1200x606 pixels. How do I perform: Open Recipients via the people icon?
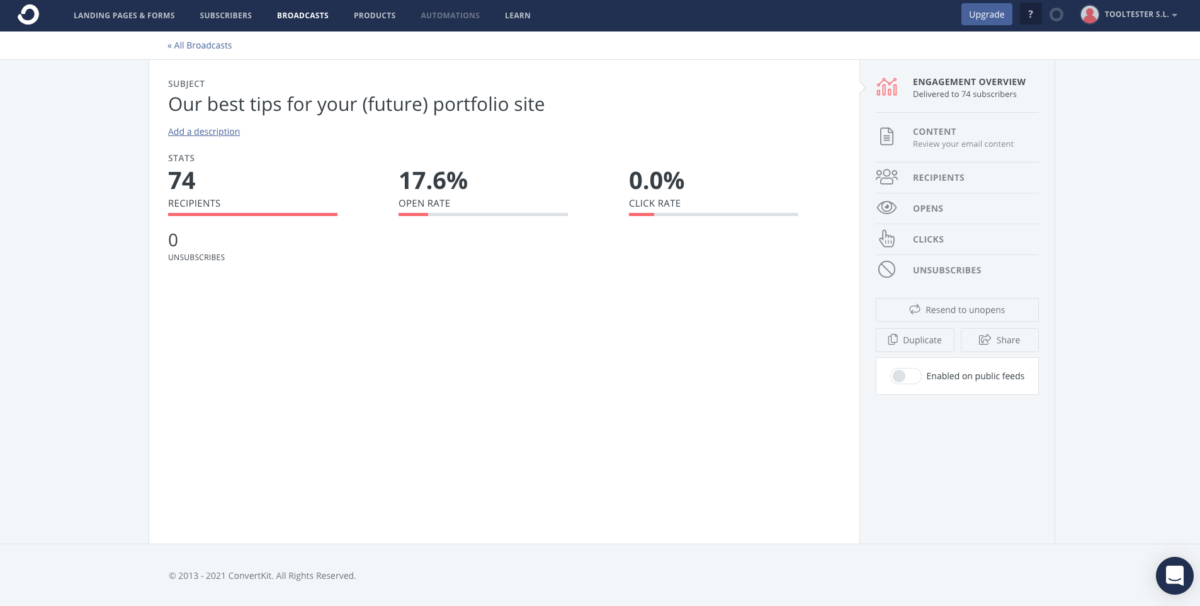[886, 176]
